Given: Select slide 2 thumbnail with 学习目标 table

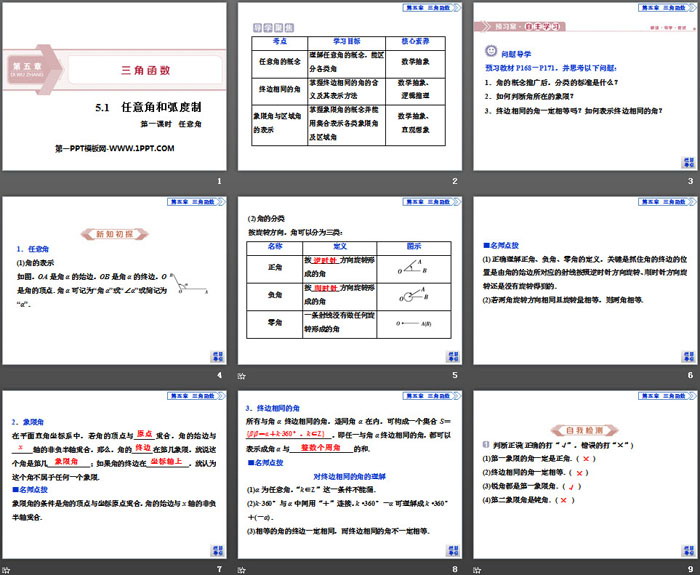Looking at the screenshot, I should [x=350, y=87].
